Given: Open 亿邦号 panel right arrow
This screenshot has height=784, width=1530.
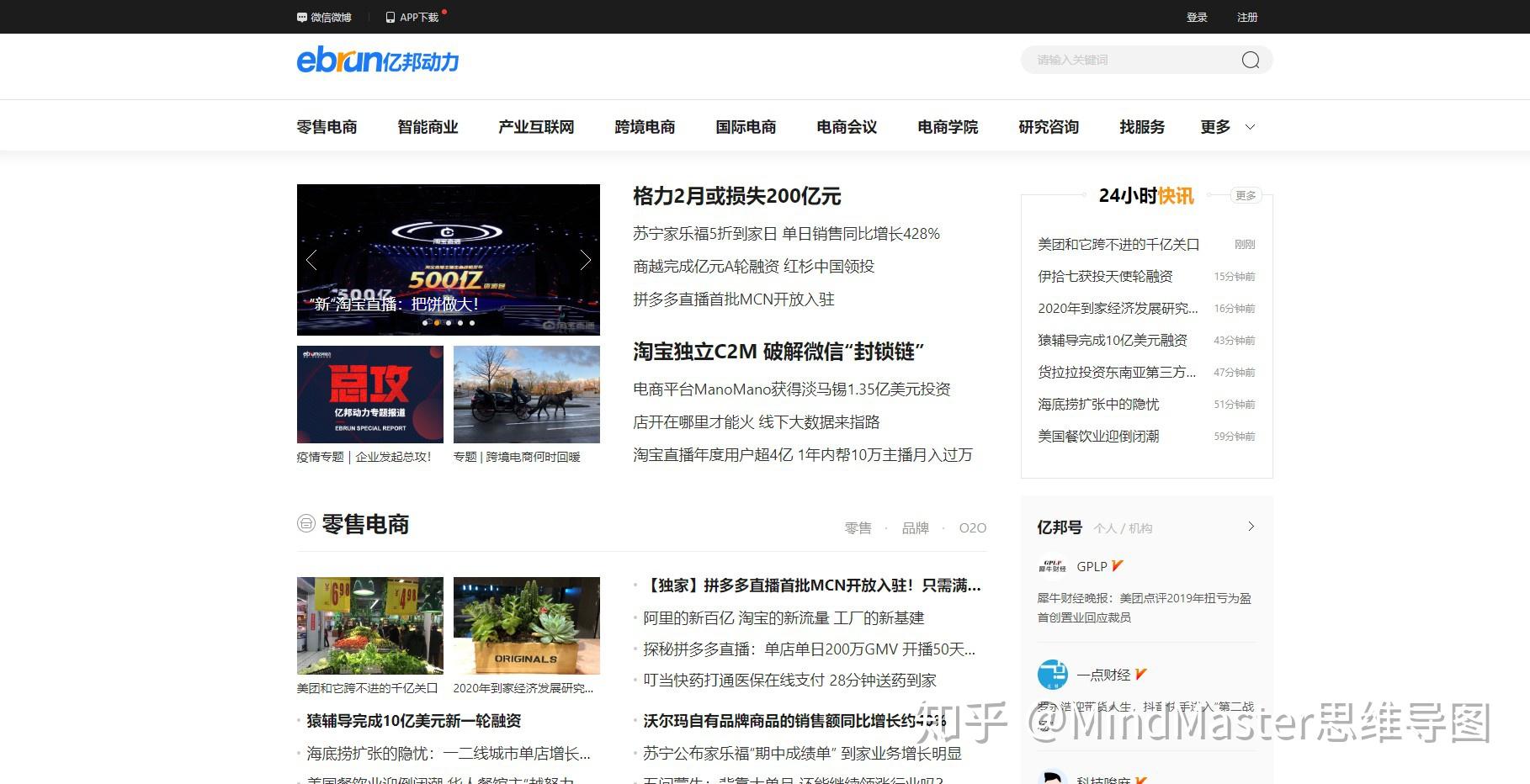Looking at the screenshot, I should [1251, 527].
